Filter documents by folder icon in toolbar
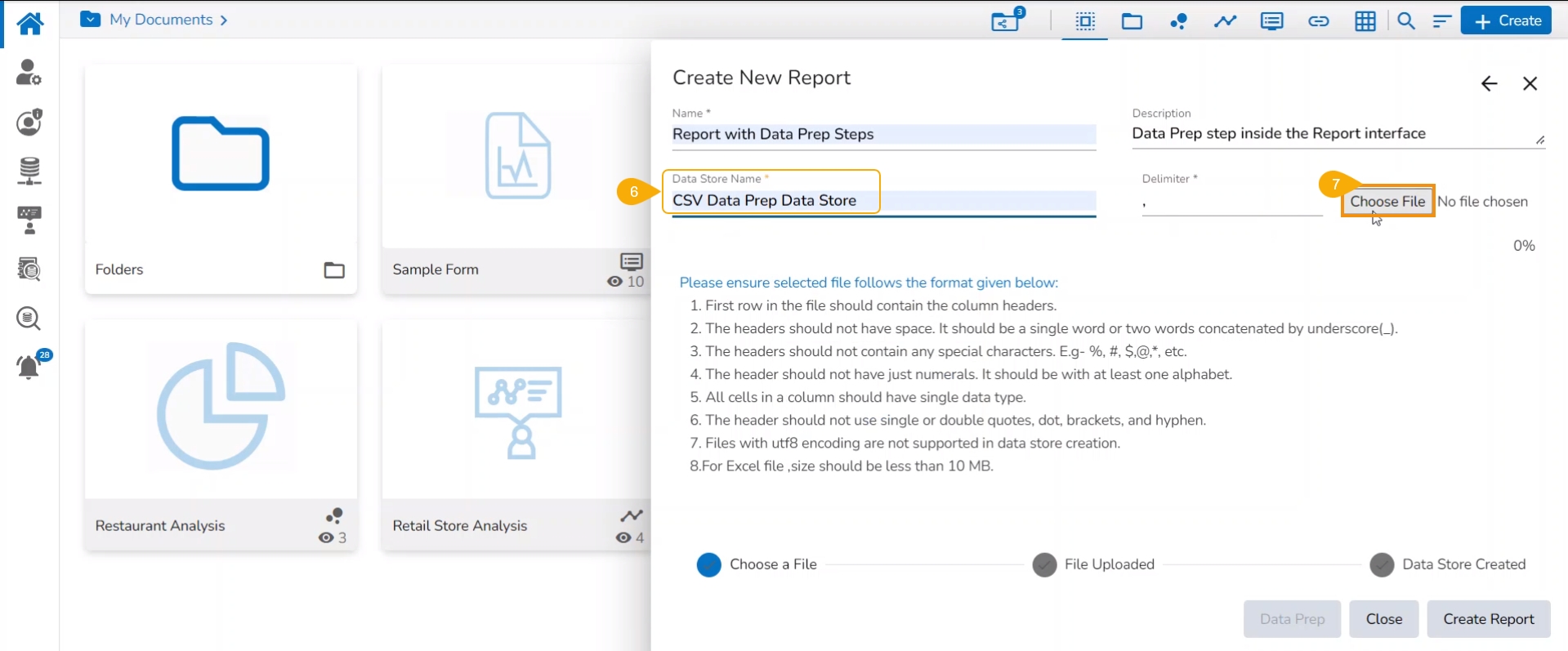 [1132, 21]
